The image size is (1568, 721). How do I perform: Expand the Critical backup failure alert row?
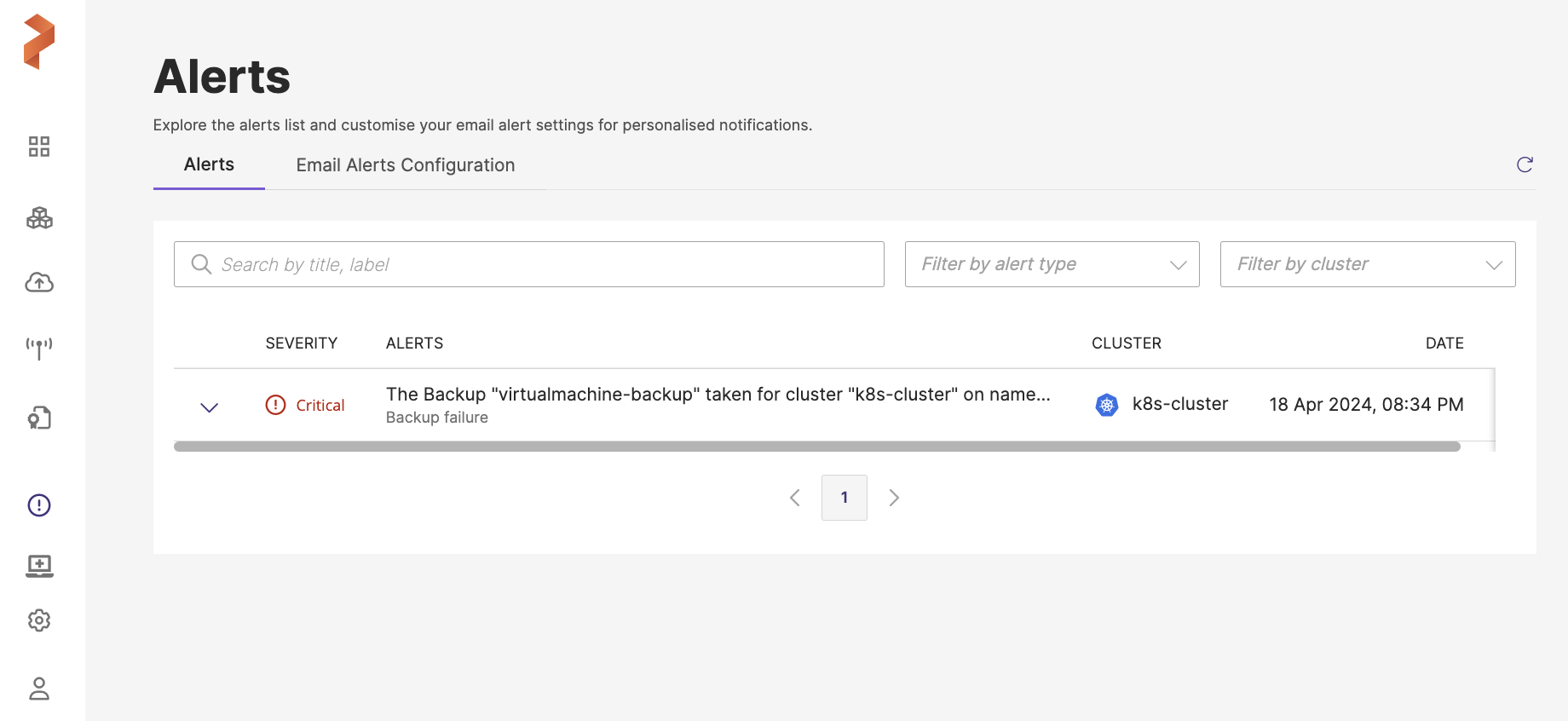(x=209, y=407)
